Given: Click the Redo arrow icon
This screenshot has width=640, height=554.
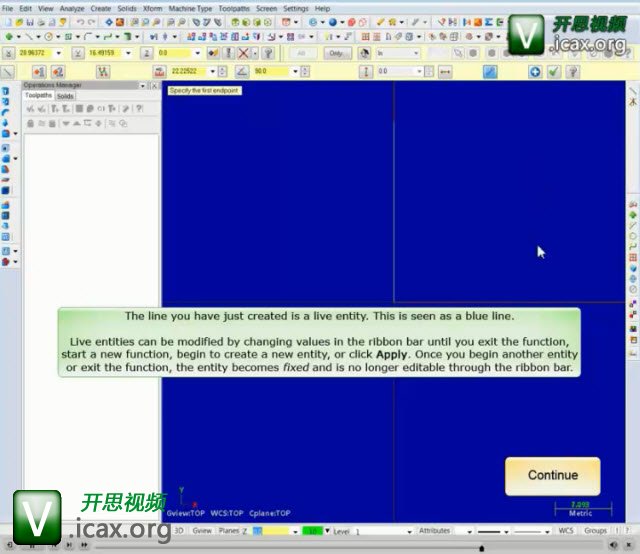Looking at the screenshot, I should [91, 22].
